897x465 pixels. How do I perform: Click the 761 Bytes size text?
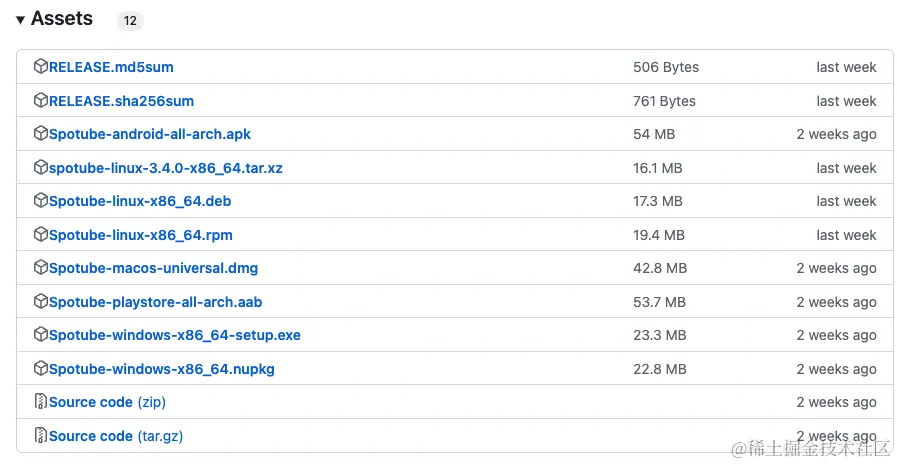pos(664,101)
